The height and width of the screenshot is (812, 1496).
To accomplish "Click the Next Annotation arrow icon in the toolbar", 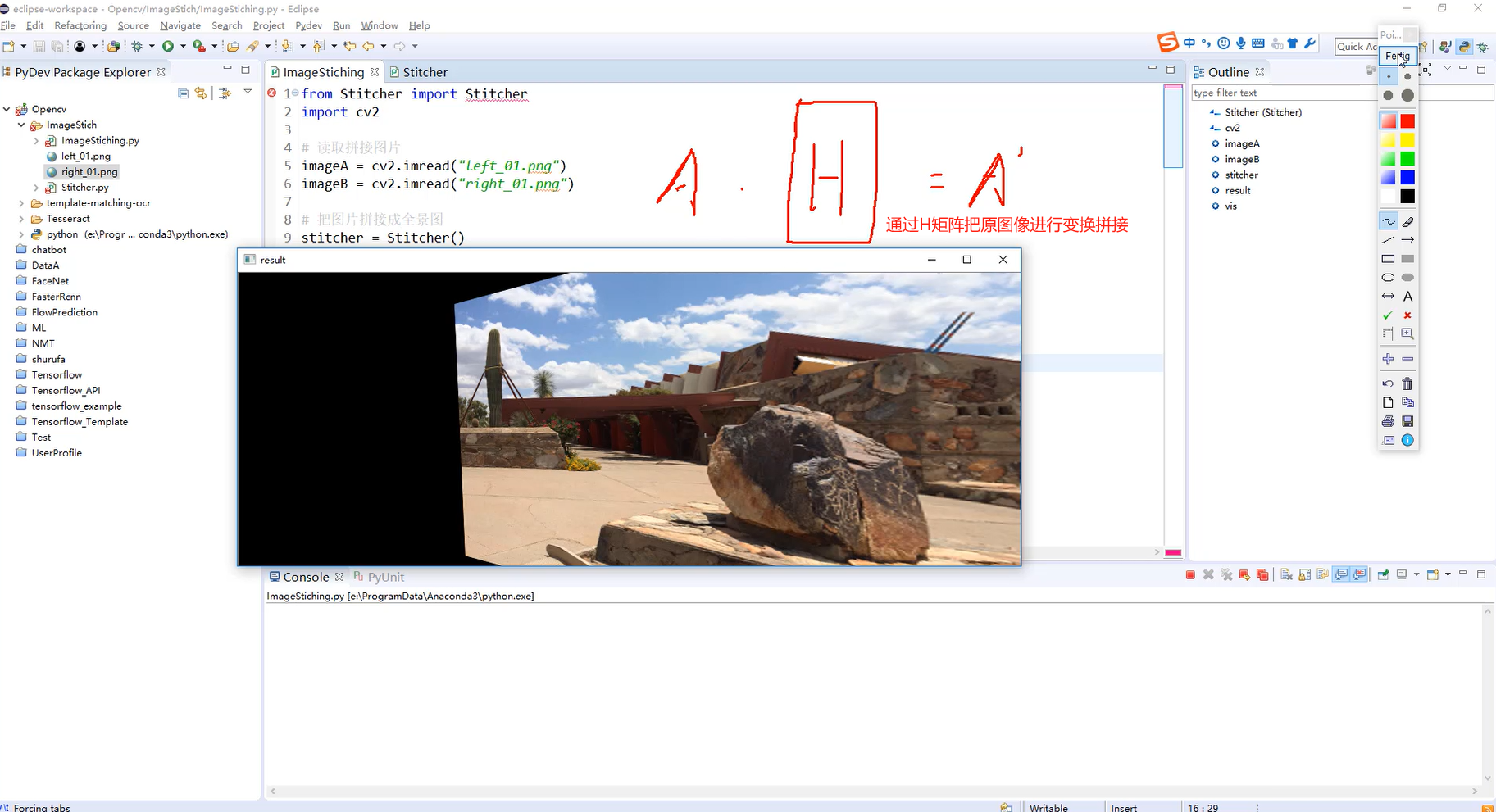I will coord(287,46).
